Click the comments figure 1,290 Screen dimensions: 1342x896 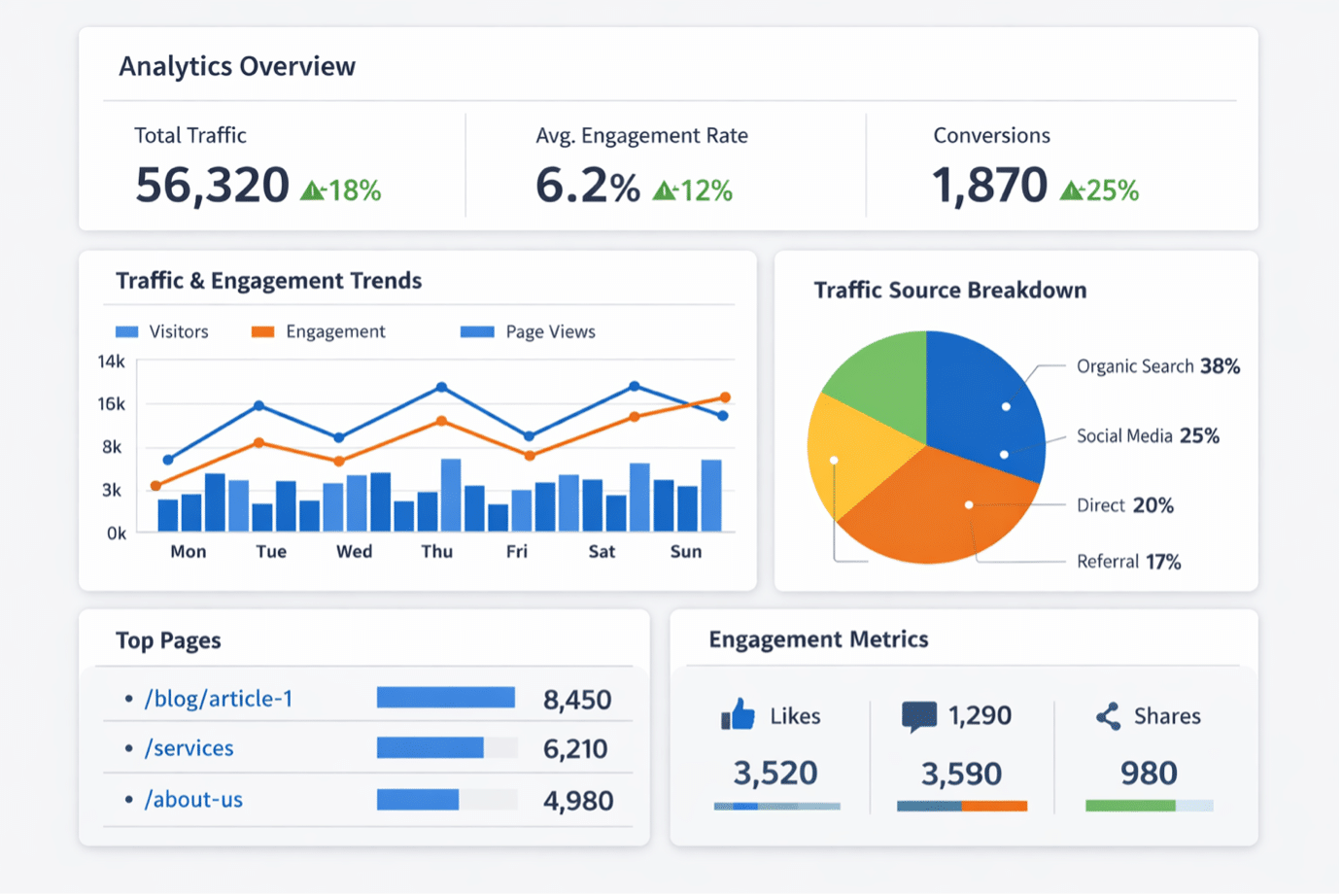(980, 716)
